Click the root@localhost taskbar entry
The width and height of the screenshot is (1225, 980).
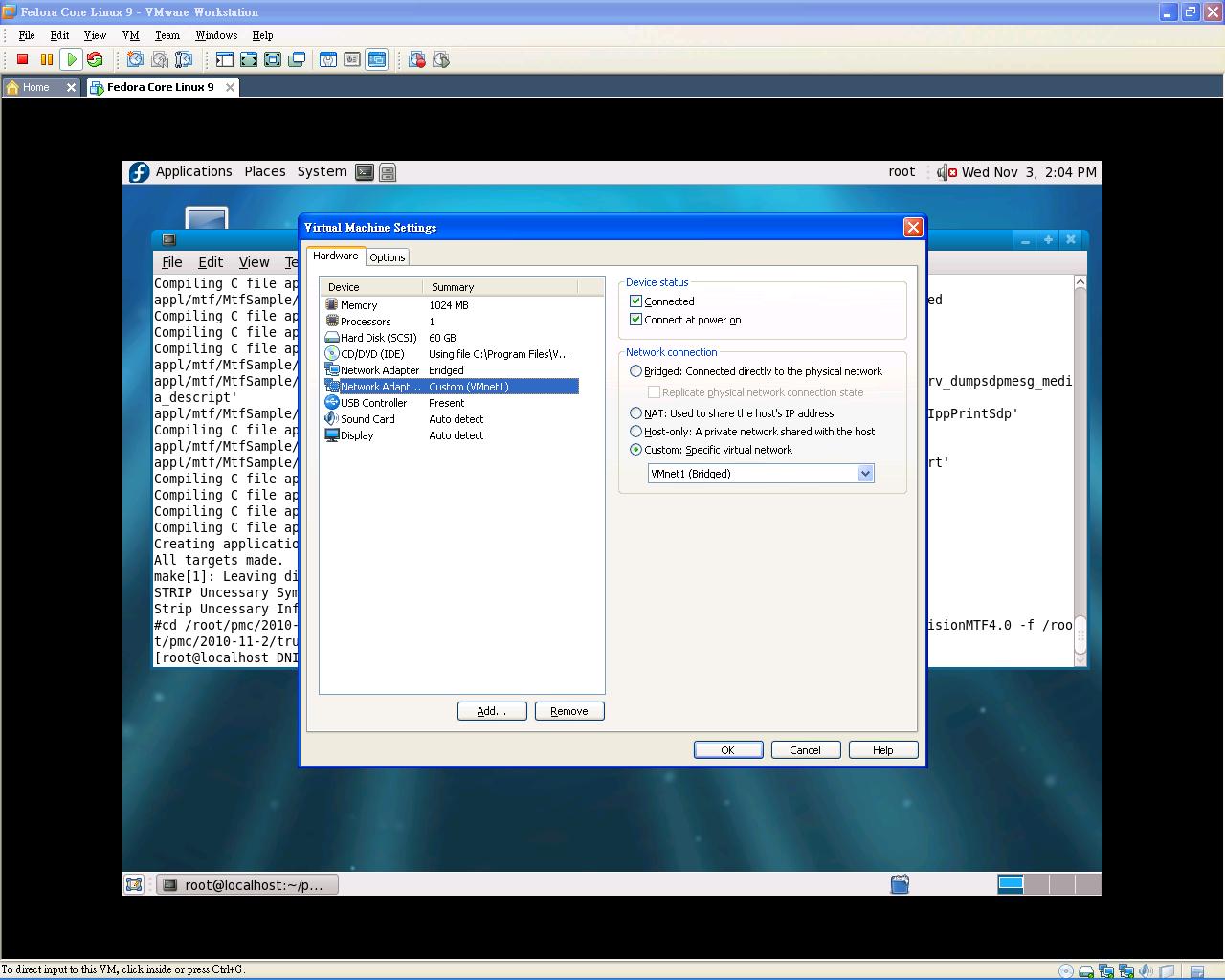[x=247, y=884]
